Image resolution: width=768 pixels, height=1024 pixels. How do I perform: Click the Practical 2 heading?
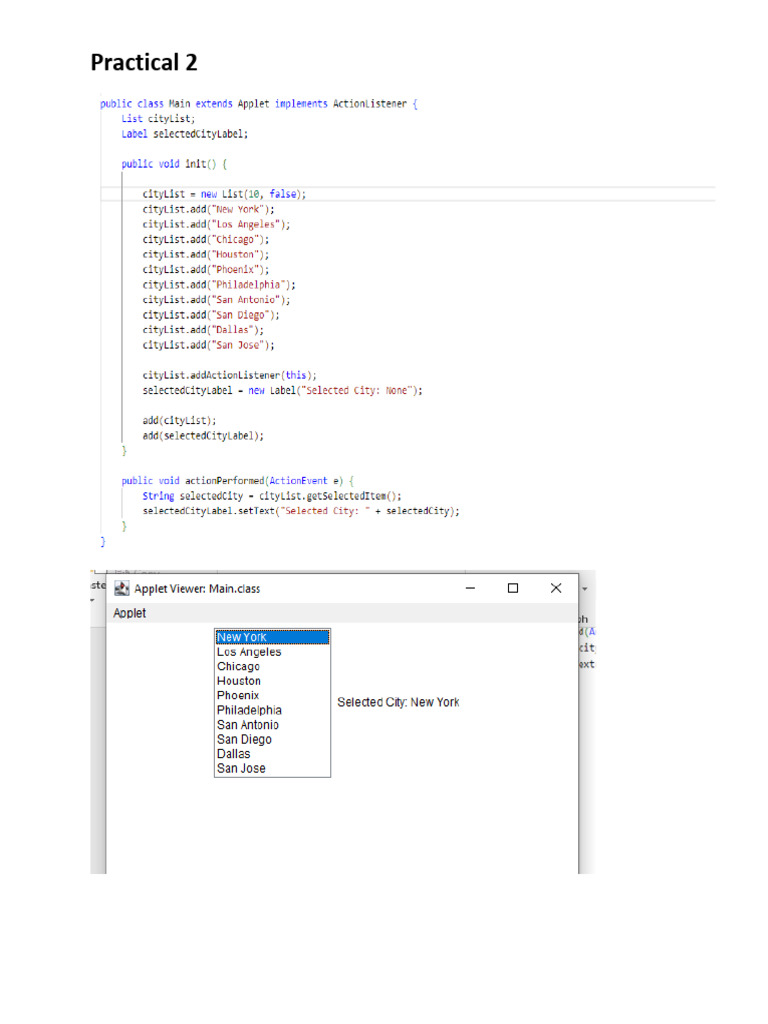point(144,63)
